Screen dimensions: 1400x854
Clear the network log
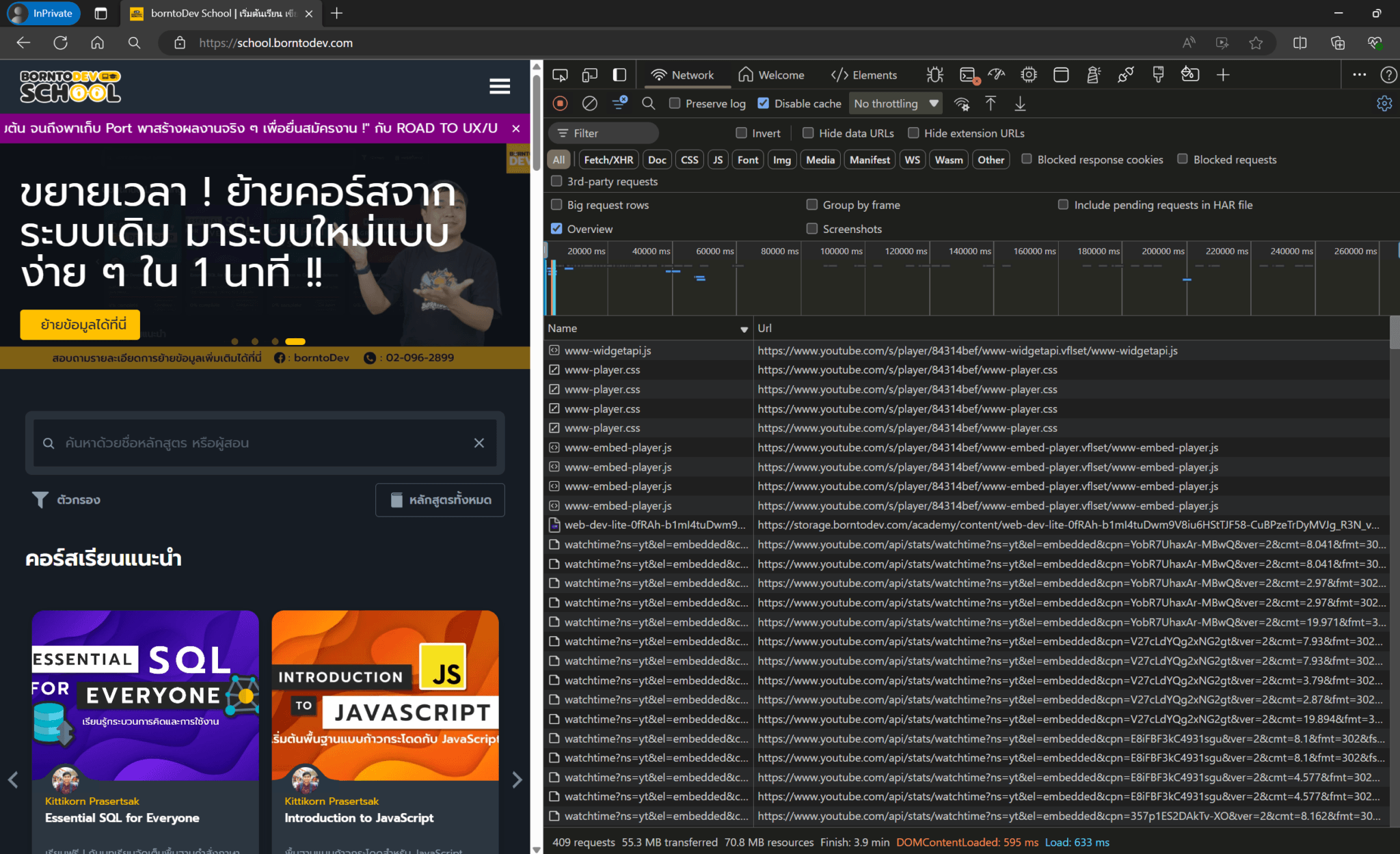[589, 103]
